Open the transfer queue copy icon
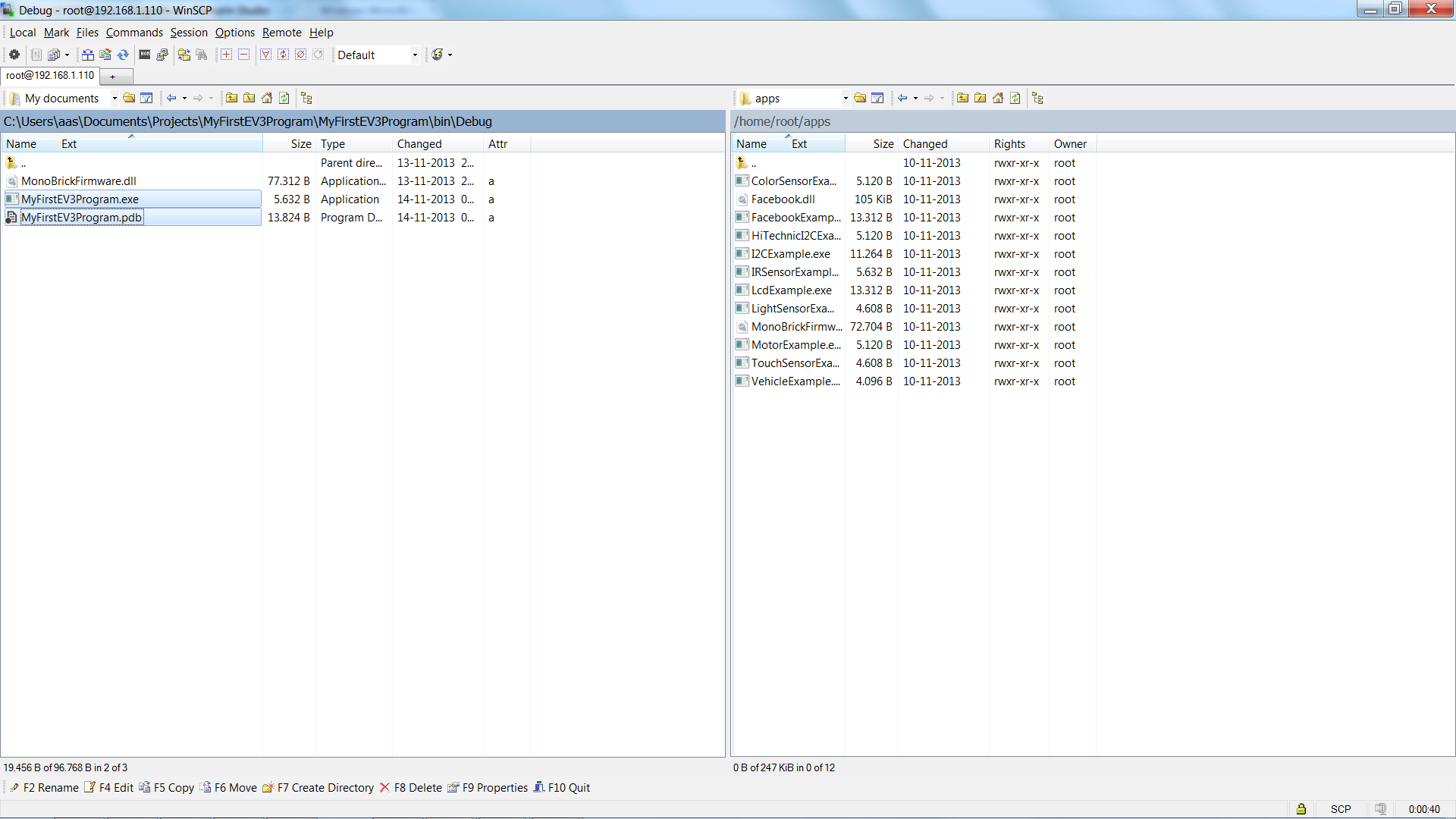Screen dimensions: 1456x819 click(x=53, y=55)
